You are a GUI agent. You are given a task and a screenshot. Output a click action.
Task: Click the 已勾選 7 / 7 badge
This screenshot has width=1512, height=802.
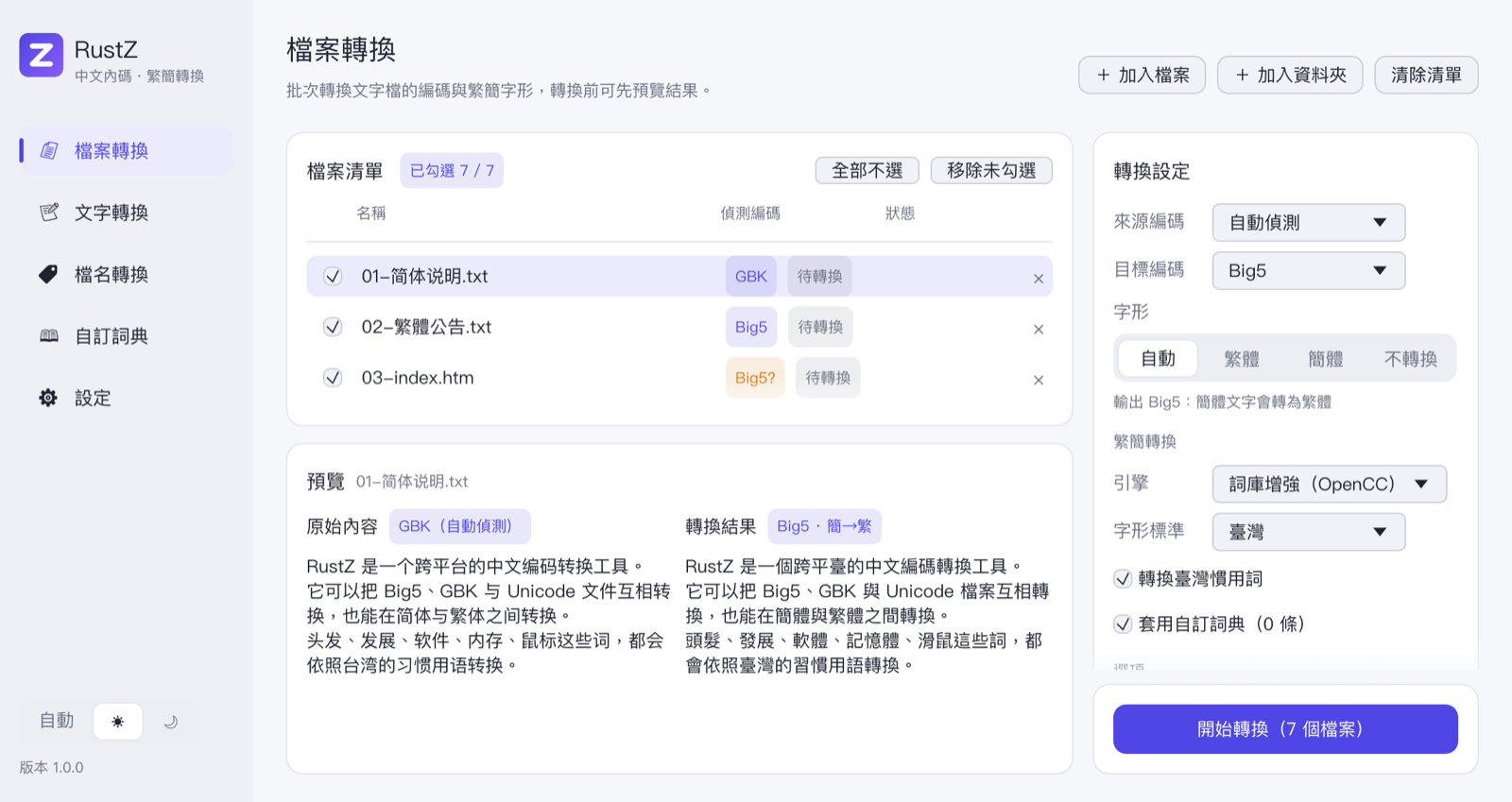click(x=452, y=170)
